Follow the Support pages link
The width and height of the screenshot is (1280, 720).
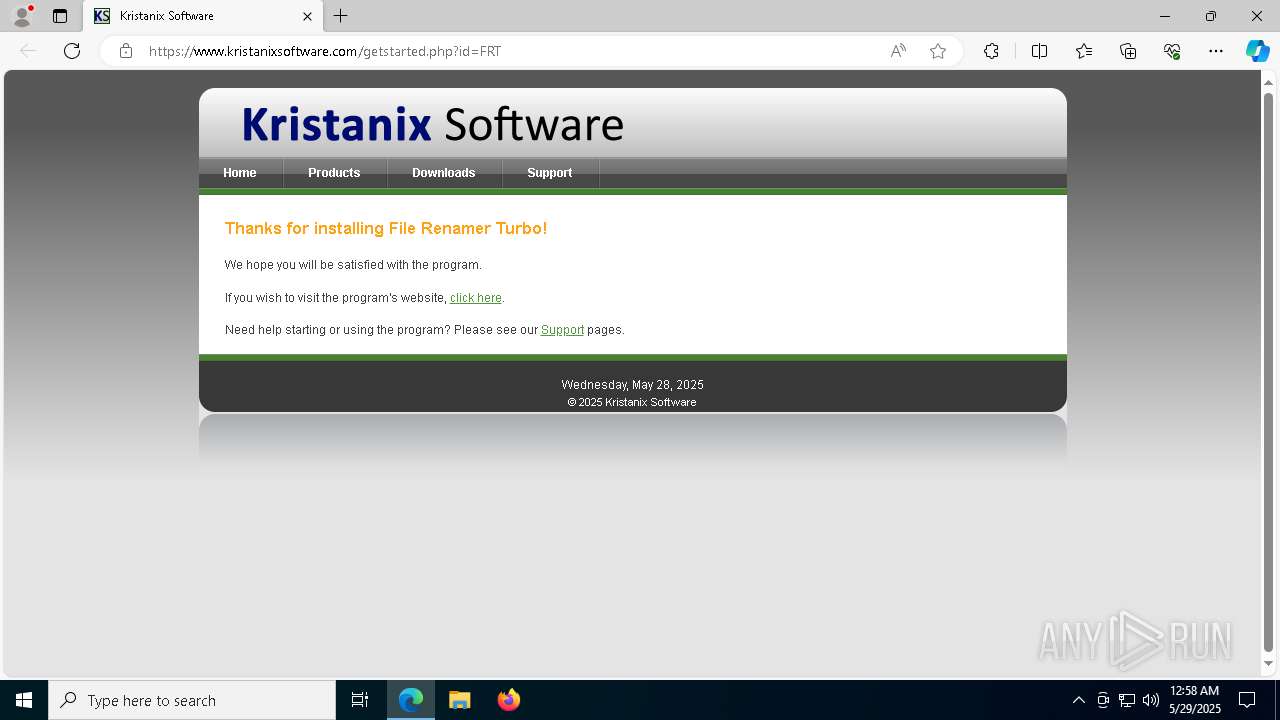click(x=562, y=330)
